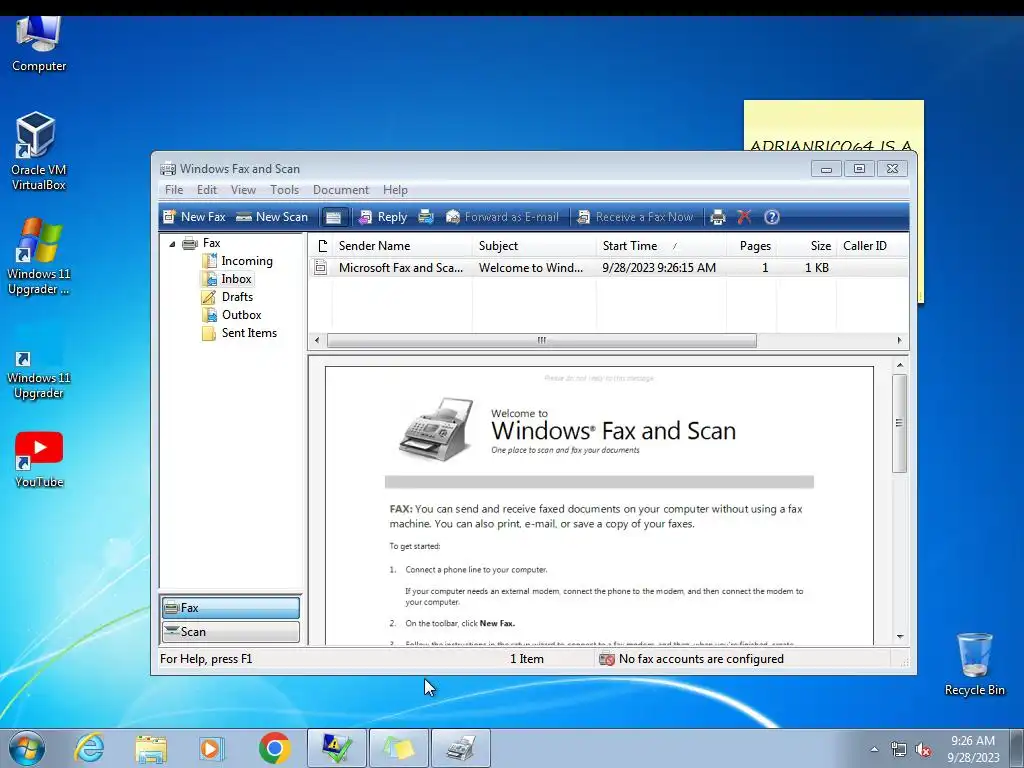This screenshot has width=1024, height=768.
Task: Show hidden system tray icons arrow
Action: (x=874, y=749)
